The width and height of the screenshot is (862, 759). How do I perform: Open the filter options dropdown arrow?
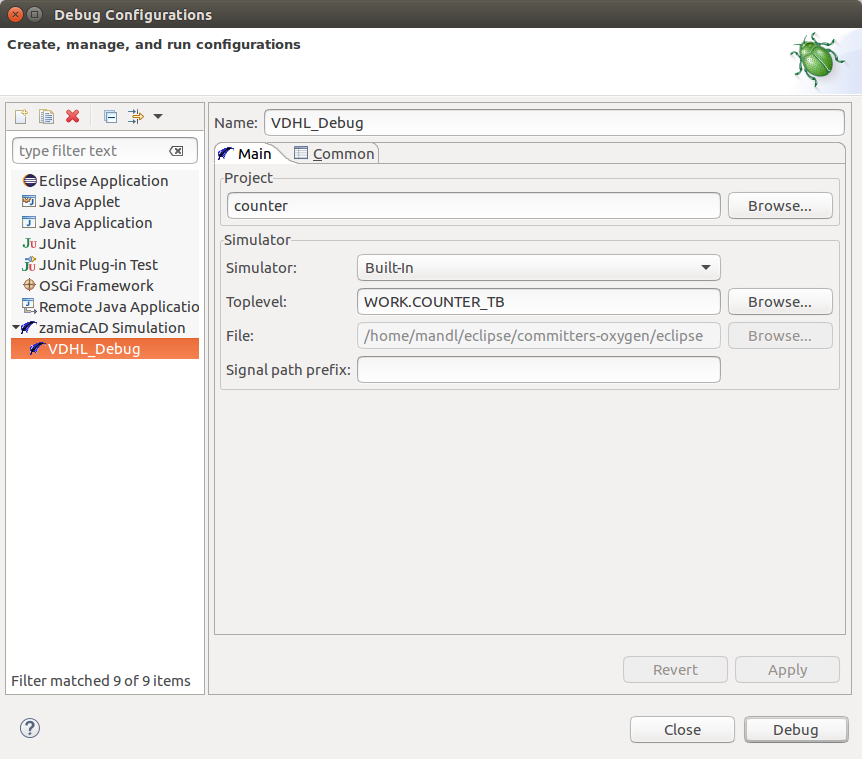pos(158,117)
